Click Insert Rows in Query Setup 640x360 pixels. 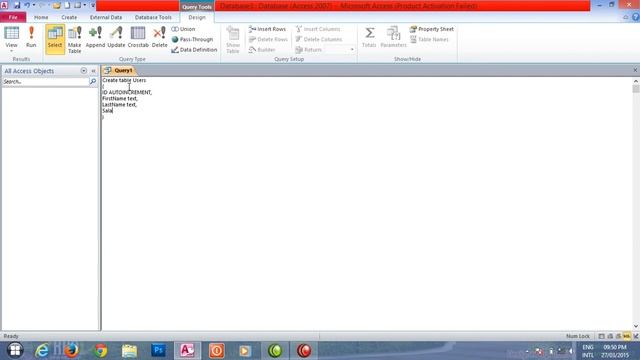pos(267,29)
